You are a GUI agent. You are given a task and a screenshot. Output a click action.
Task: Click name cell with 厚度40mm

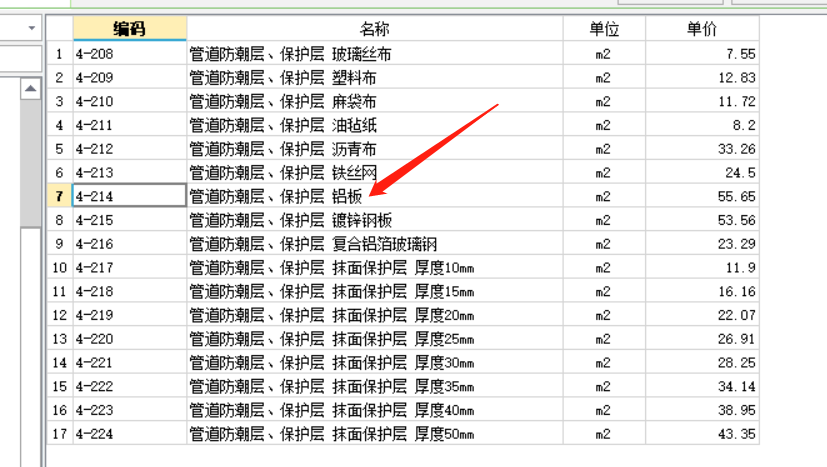pyautogui.click(x=375, y=410)
